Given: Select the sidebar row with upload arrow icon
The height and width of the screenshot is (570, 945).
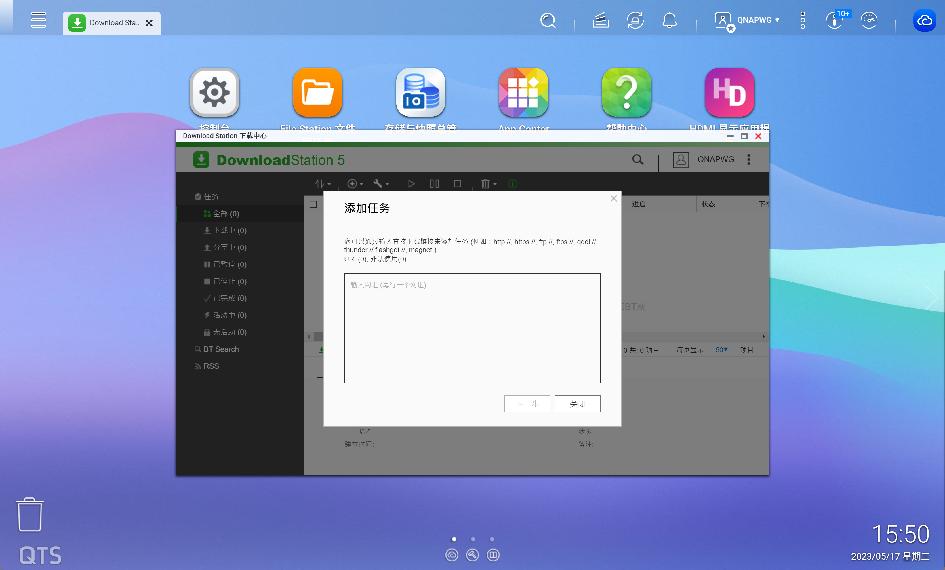Looking at the screenshot, I should (x=240, y=248).
